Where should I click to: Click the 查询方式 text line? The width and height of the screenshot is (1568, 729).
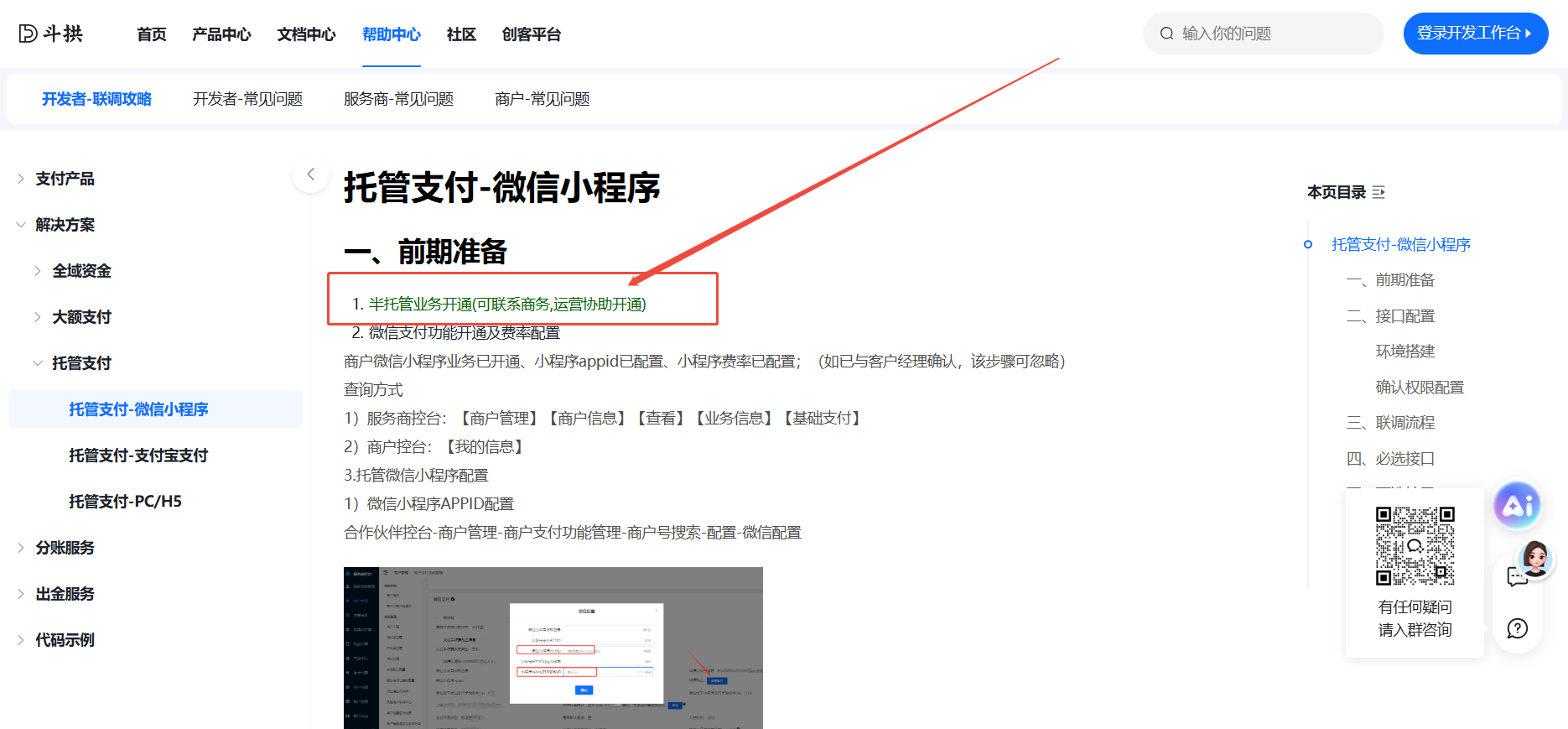point(373,390)
